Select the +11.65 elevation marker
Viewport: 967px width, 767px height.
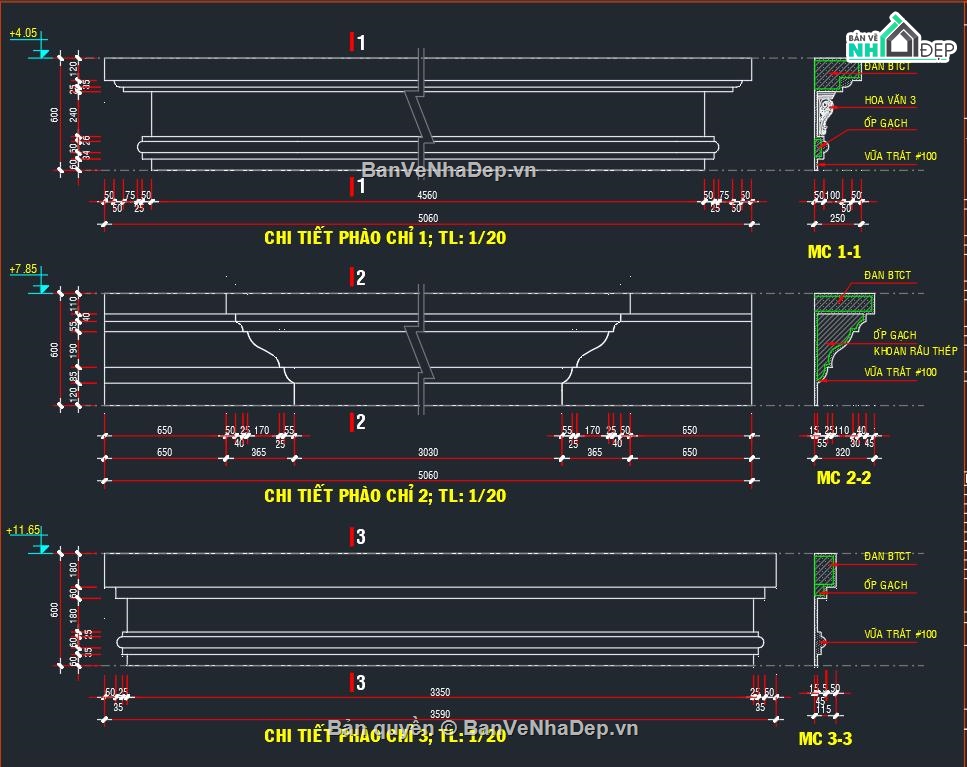click(x=24, y=530)
